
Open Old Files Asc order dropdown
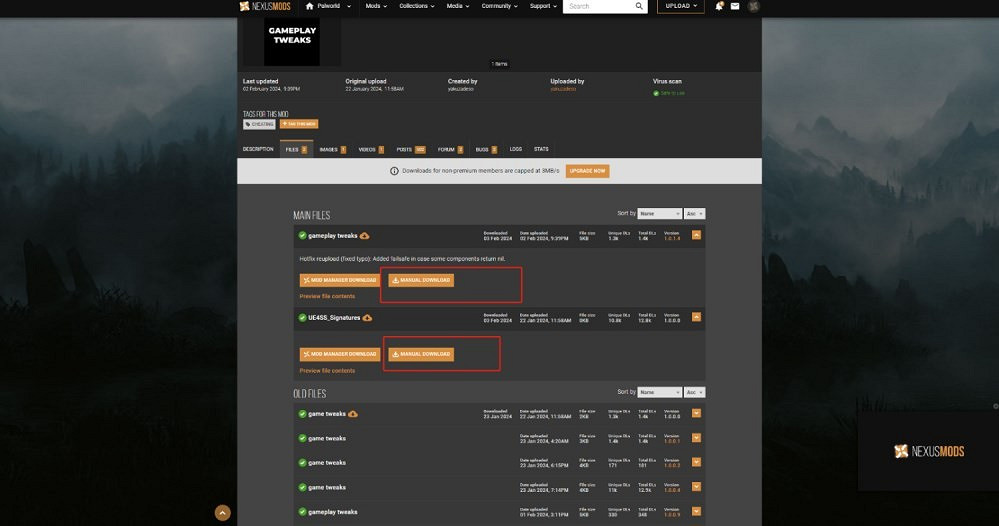(694, 392)
